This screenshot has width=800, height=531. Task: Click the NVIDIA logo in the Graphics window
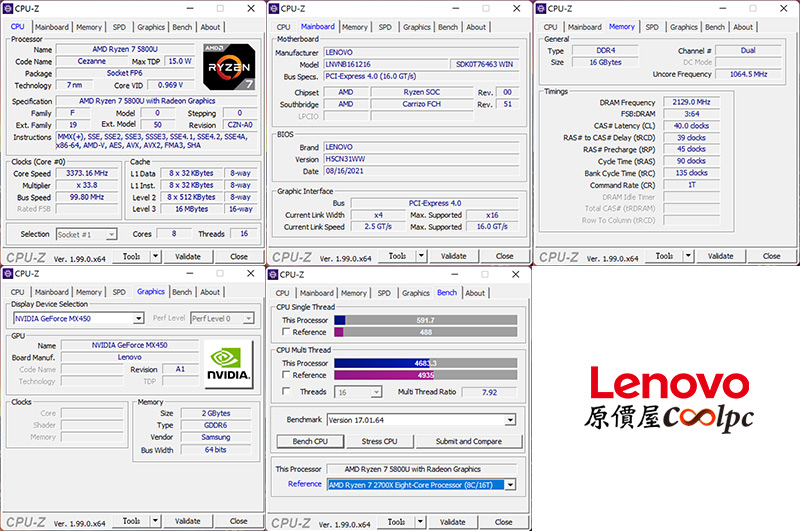pyautogui.click(x=228, y=364)
